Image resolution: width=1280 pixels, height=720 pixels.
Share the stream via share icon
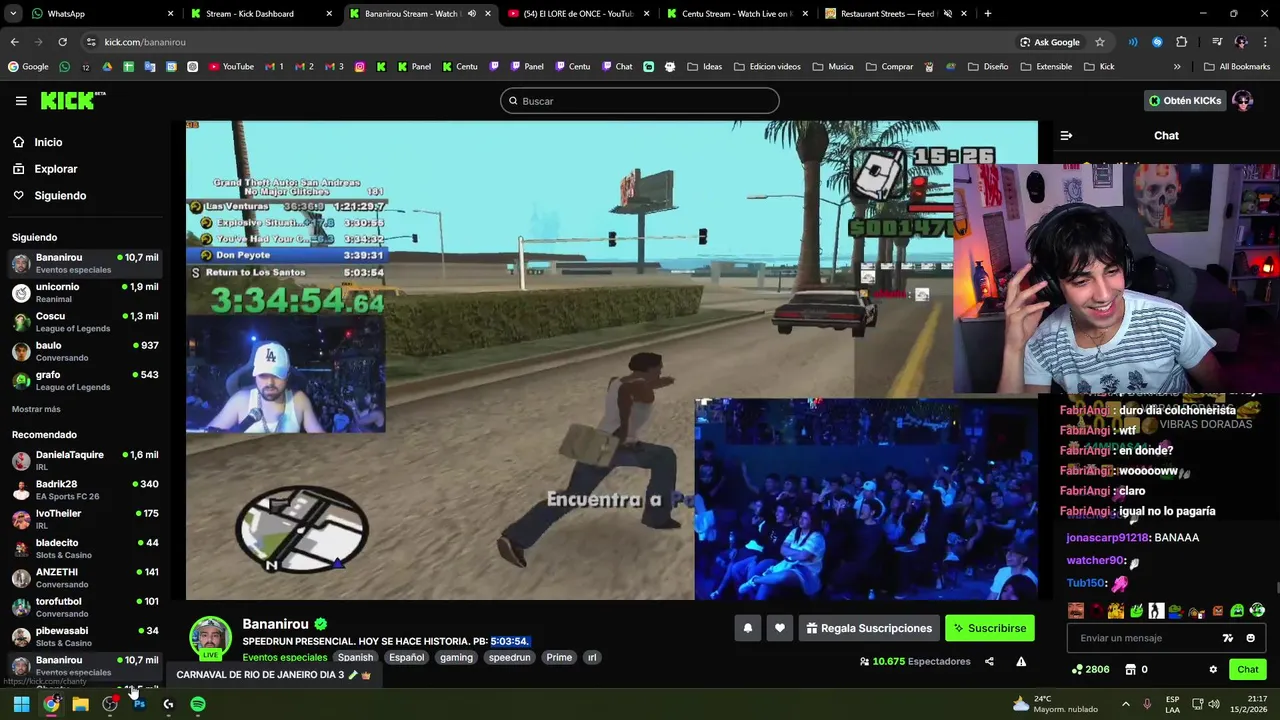989,661
